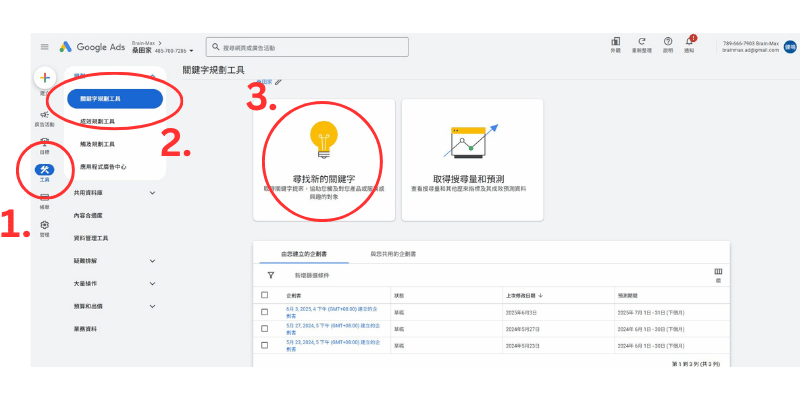Image resolution: width=800 pixels, height=400 pixels.
Task: Open the blue account avatar
Action: (x=790, y=46)
